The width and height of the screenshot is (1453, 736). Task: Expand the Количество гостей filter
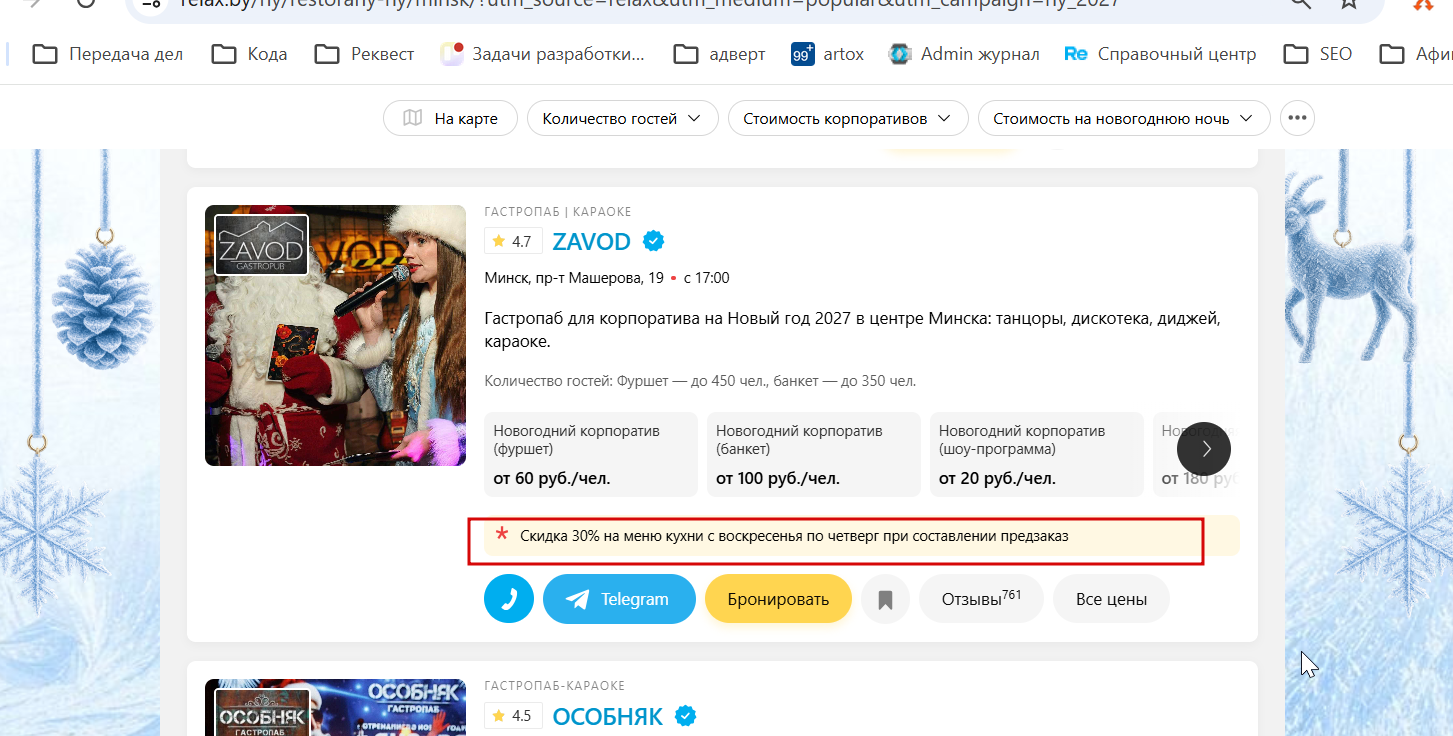point(622,118)
